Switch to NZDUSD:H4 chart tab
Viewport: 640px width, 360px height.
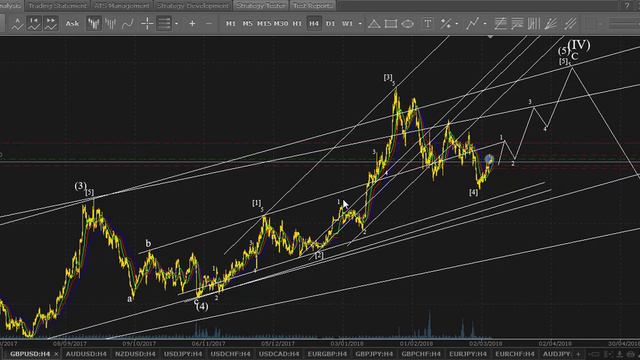(x=135, y=354)
